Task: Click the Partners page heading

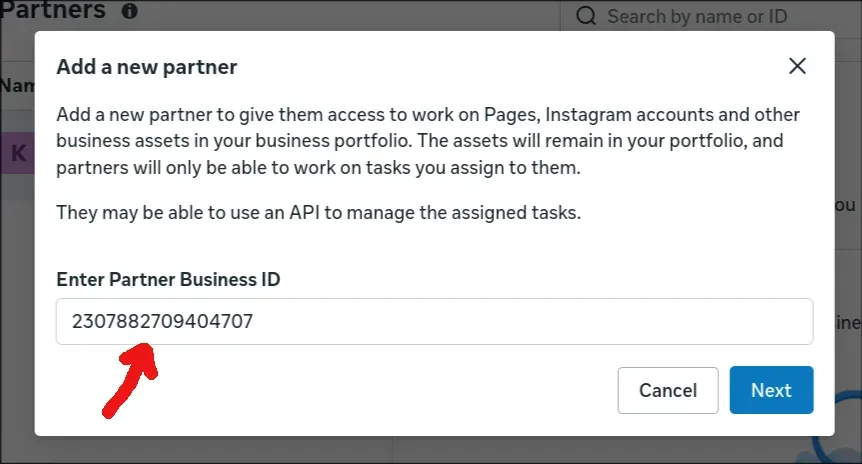Action: tap(53, 10)
